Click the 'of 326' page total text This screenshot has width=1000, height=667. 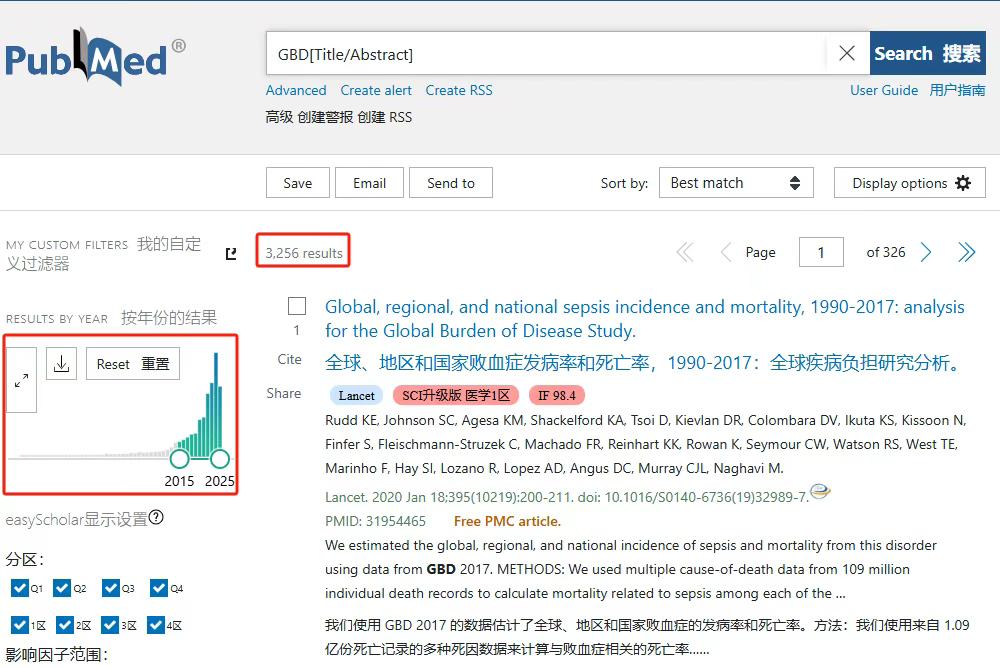[x=886, y=253]
